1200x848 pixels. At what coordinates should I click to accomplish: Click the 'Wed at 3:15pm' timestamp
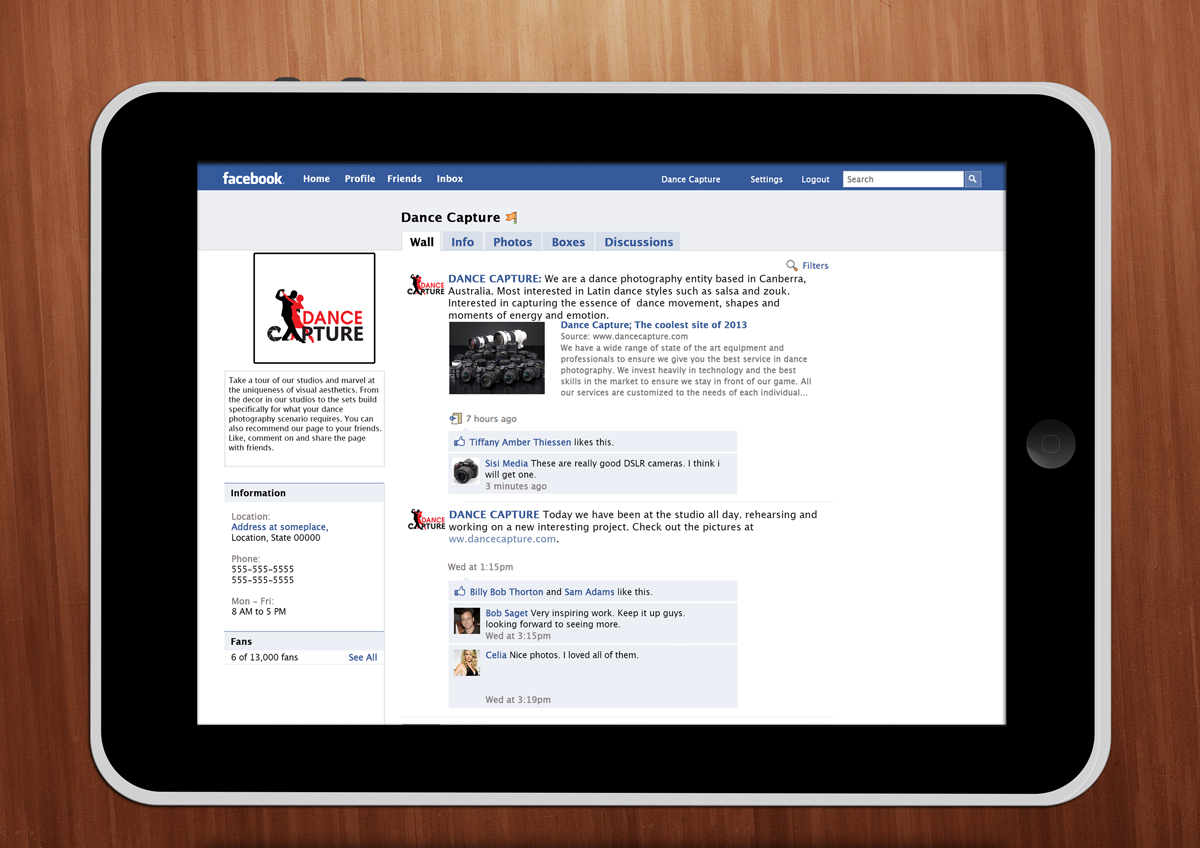(518, 636)
